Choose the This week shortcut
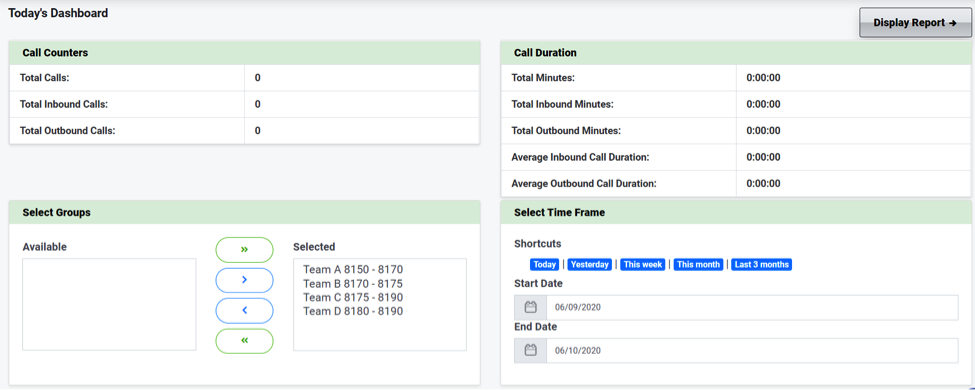The width and height of the screenshot is (975, 390). click(643, 264)
